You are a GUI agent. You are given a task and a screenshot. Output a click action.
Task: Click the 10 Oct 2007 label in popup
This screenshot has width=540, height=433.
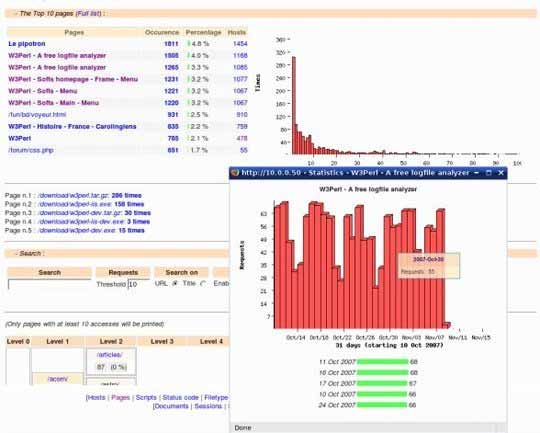pyautogui.click(x=337, y=394)
